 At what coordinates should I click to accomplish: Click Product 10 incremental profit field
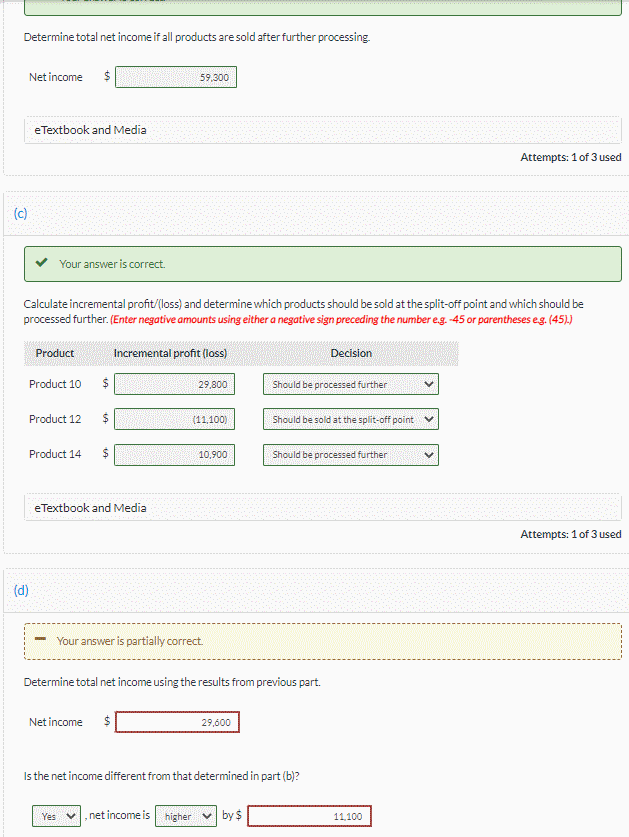(176, 384)
